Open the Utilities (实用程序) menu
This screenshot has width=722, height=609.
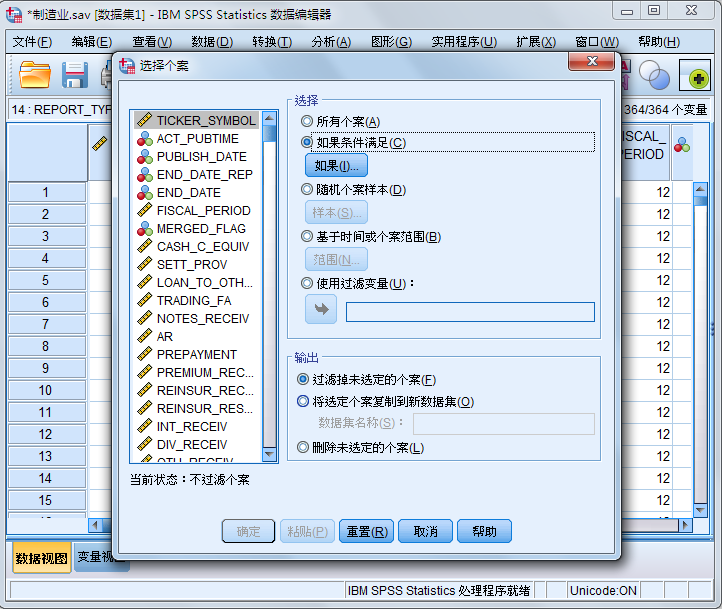464,42
